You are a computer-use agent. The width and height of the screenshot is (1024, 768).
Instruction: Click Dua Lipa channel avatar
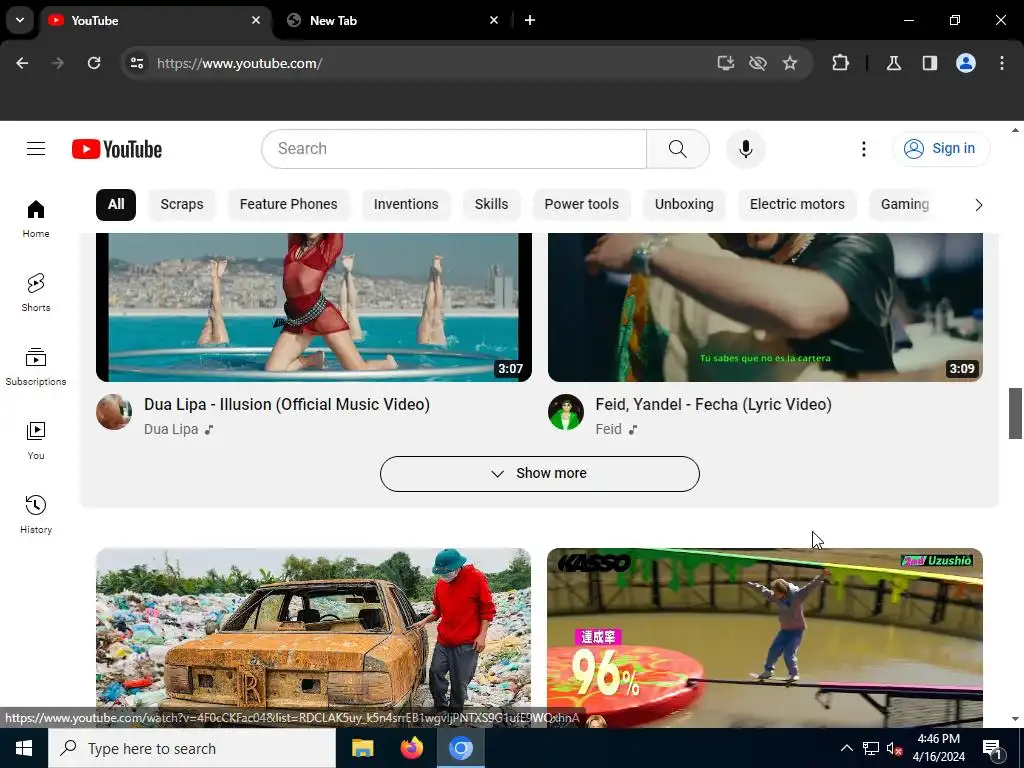click(x=114, y=412)
